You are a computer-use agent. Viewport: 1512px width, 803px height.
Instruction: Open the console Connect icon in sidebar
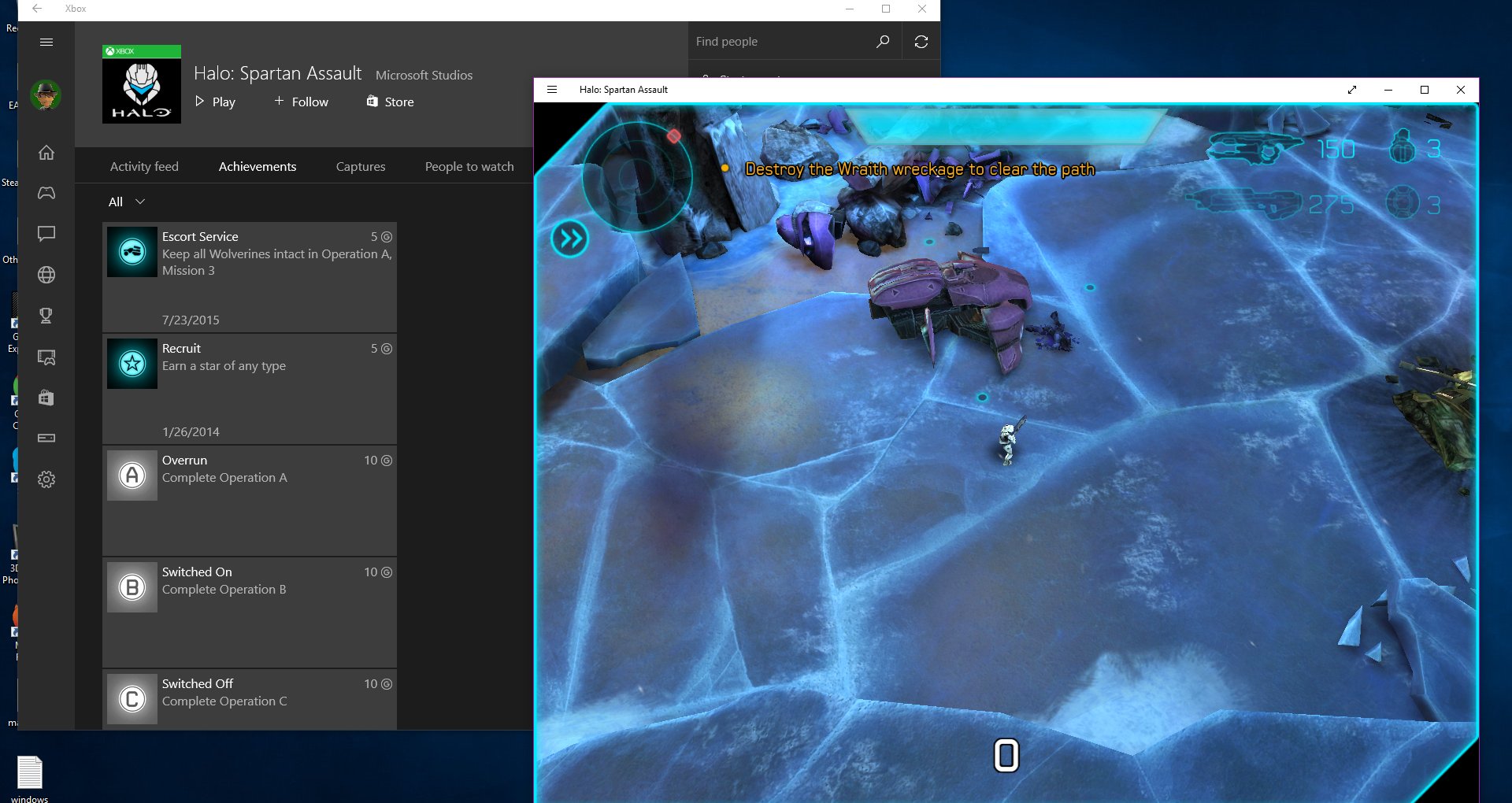(x=46, y=438)
